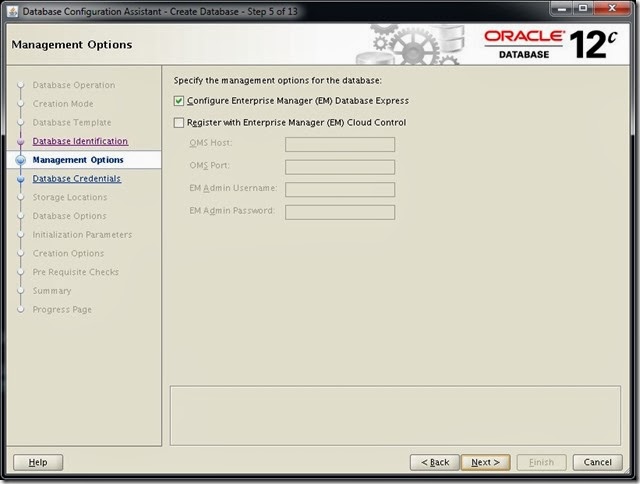640x484 pixels.
Task: Open the Database Identification step
Action: click(80, 142)
